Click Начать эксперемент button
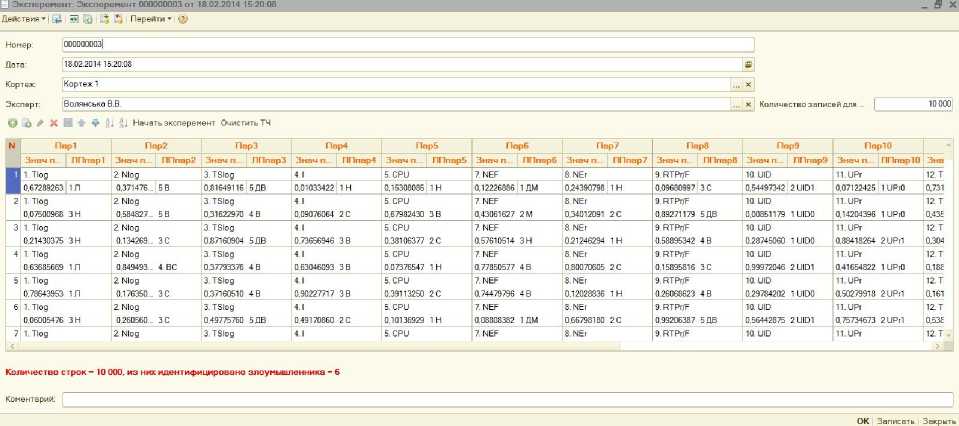This screenshot has height=426, width=959. coord(174,123)
